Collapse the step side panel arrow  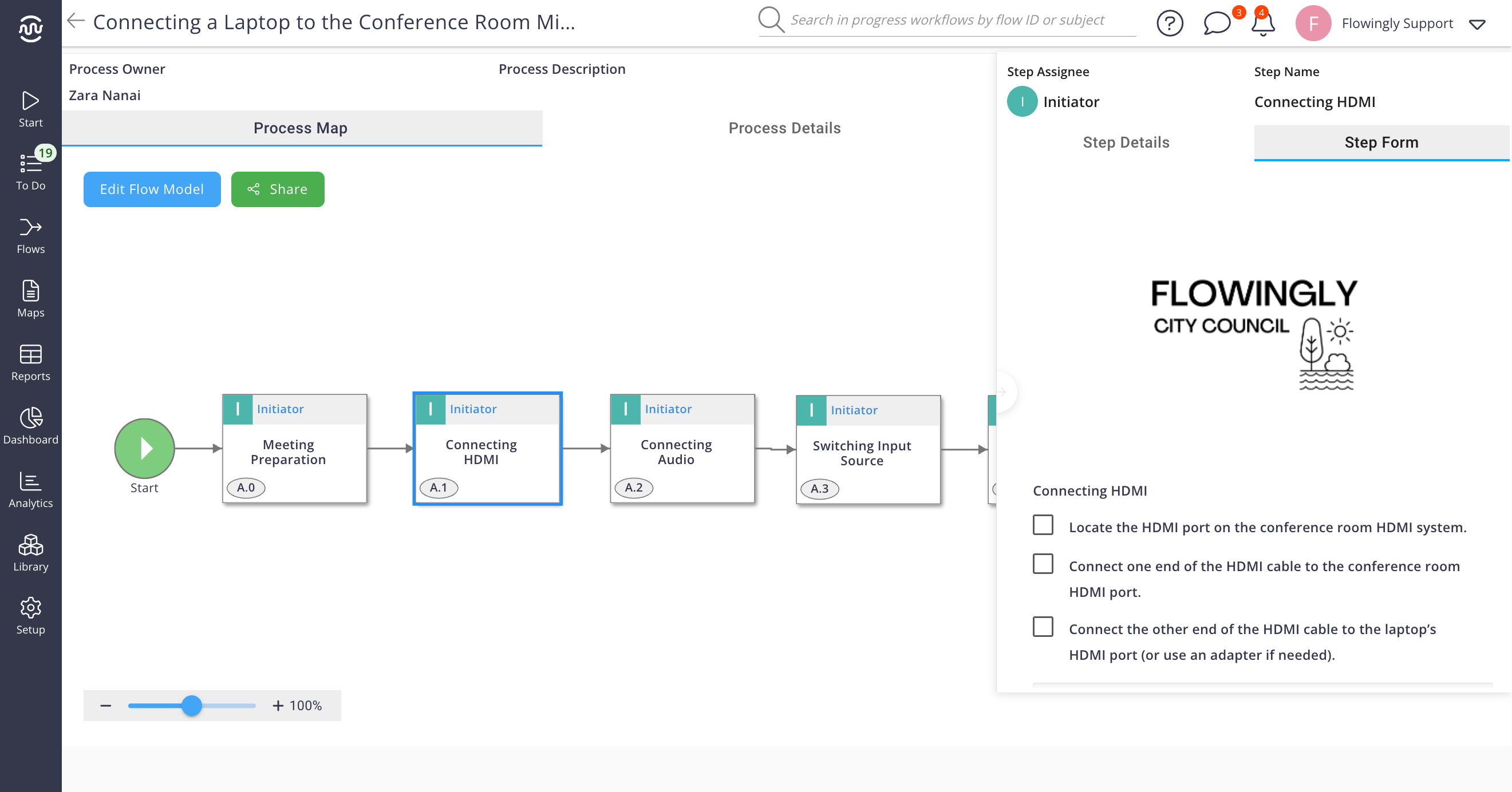point(1002,392)
